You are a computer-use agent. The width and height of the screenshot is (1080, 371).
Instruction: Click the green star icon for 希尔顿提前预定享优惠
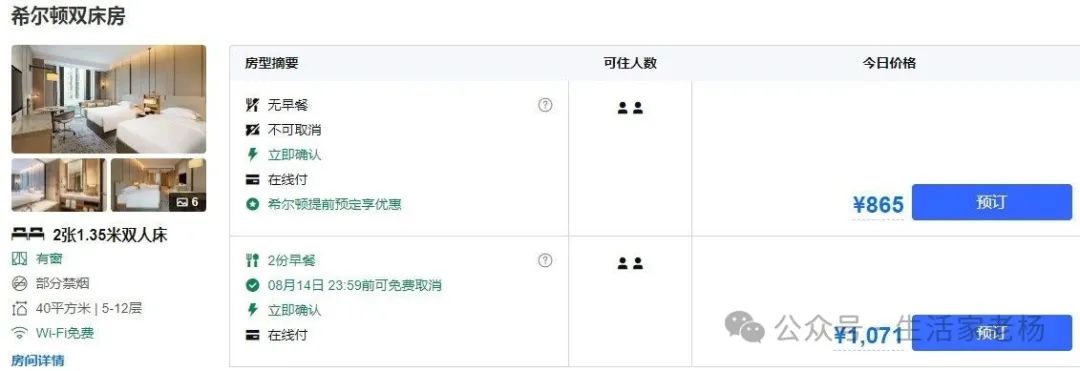[253, 204]
